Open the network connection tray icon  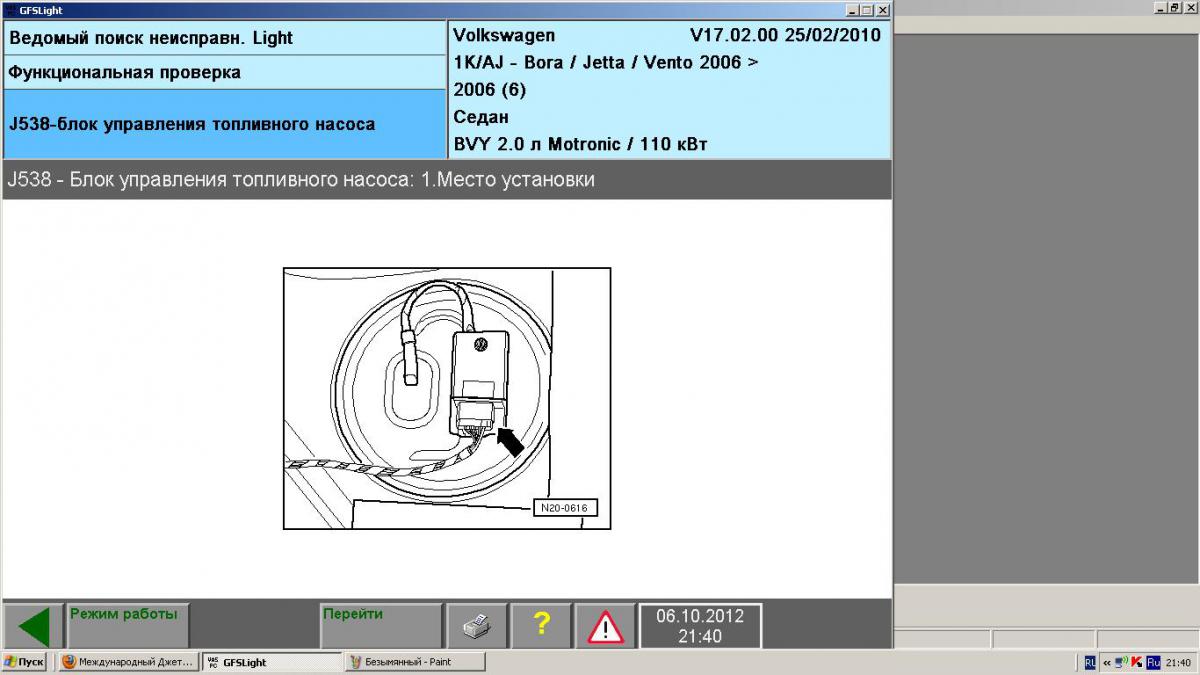[1121, 662]
